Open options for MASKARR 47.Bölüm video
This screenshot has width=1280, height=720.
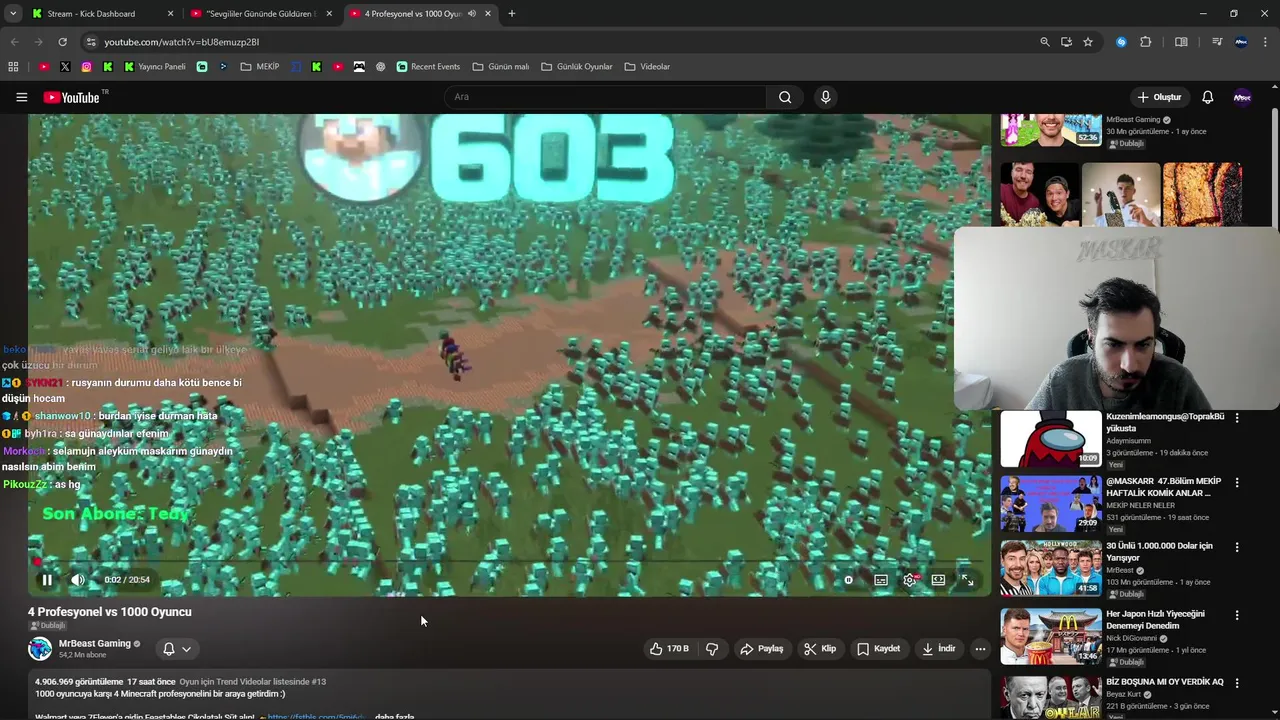click(x=1237, y=483)
